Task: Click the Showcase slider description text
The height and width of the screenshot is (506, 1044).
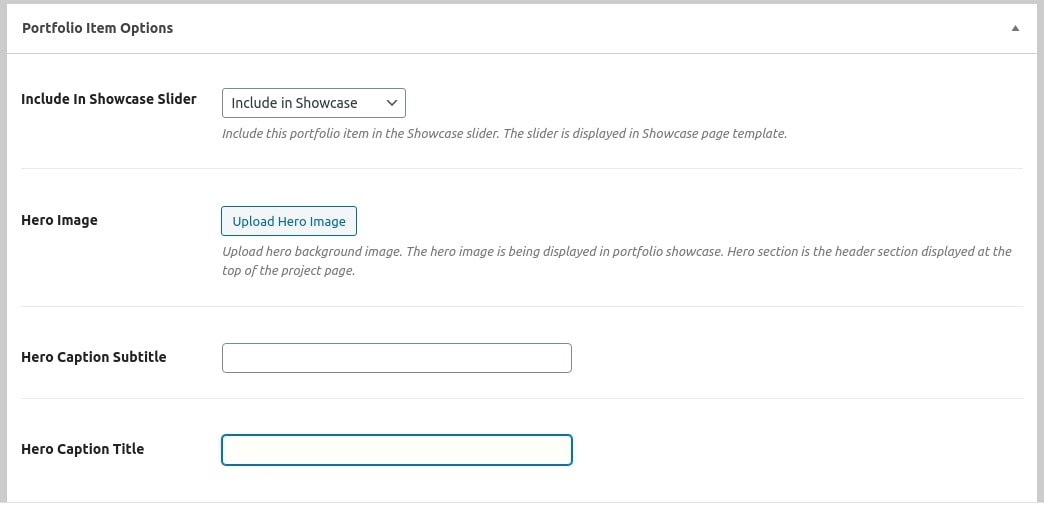Action: tap(504, 133)
